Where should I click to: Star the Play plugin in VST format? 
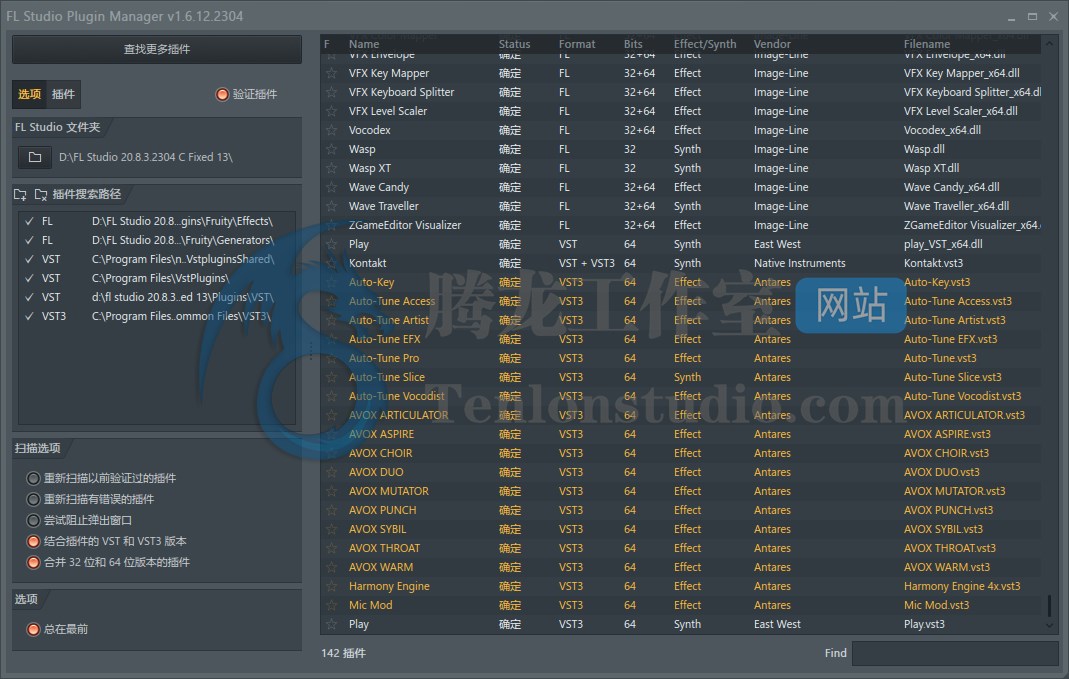(x=331, y=244)
